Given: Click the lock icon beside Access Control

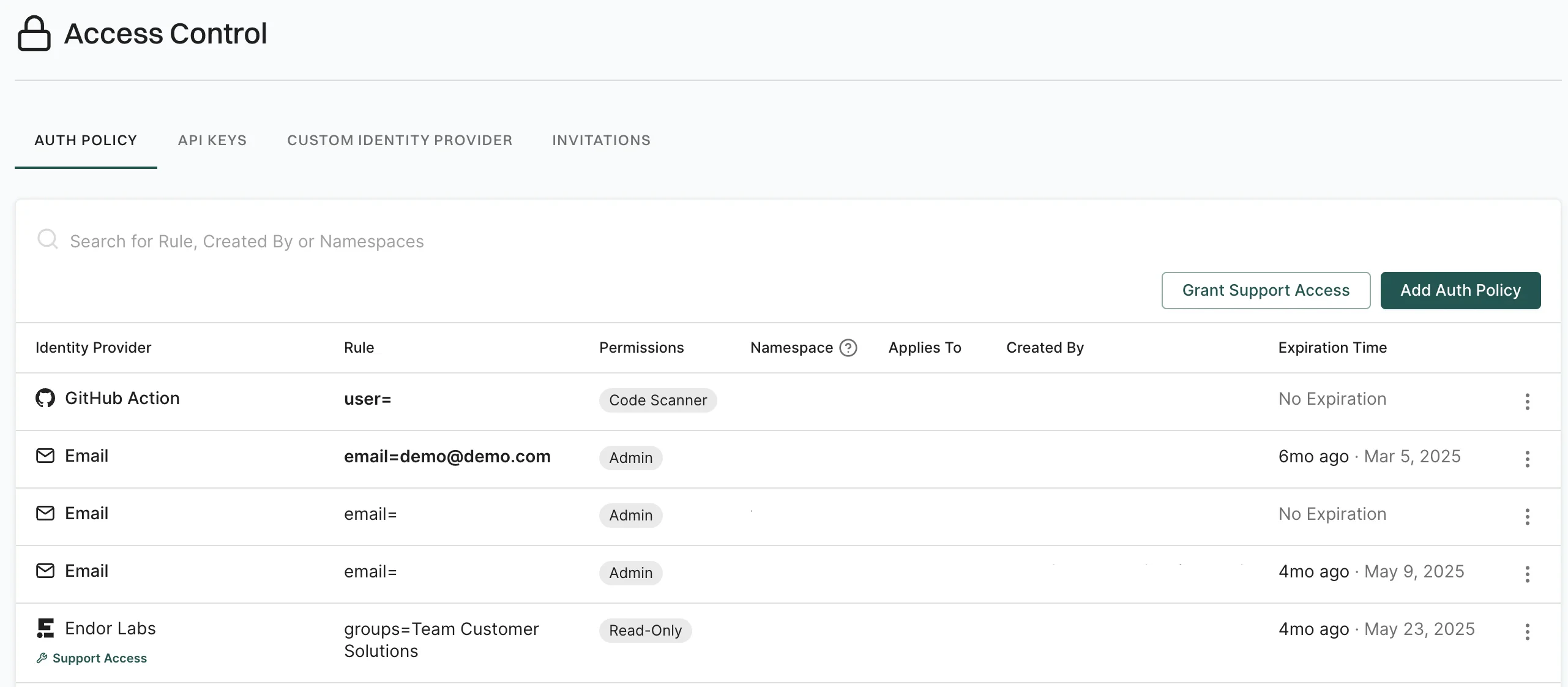Looking at the screenshot, I should (34, 34).
